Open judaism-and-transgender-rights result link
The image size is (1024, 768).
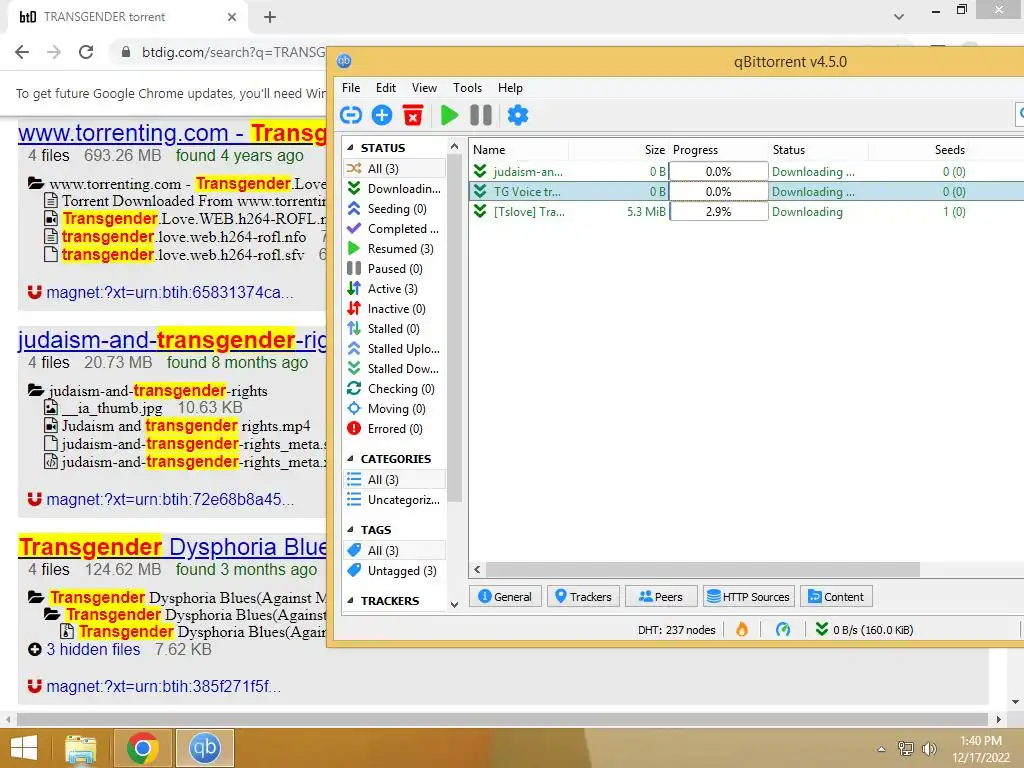[x=172, y=340]
